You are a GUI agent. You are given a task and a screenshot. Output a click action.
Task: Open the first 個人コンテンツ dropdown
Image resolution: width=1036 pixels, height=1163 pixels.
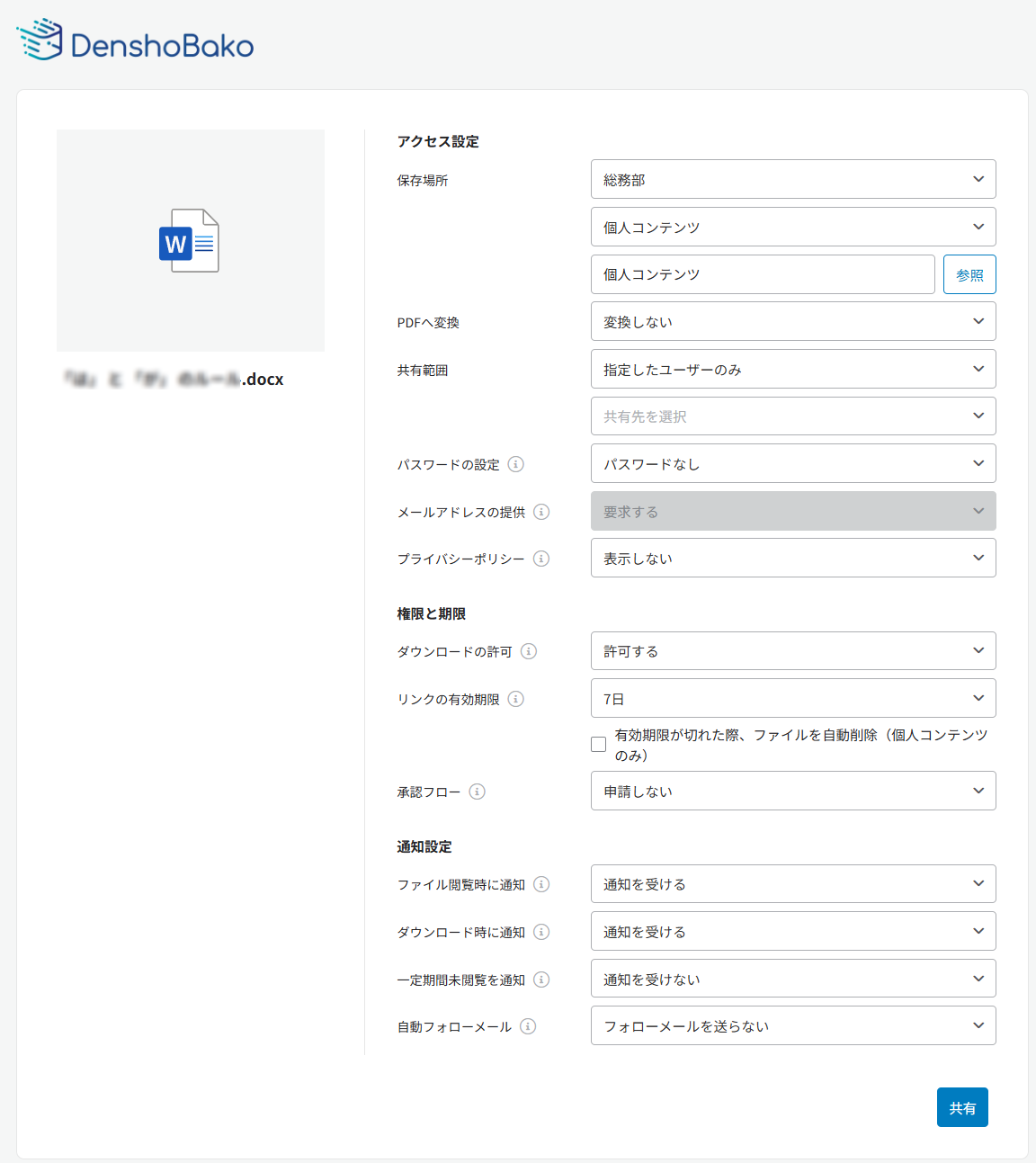(793, 227)
